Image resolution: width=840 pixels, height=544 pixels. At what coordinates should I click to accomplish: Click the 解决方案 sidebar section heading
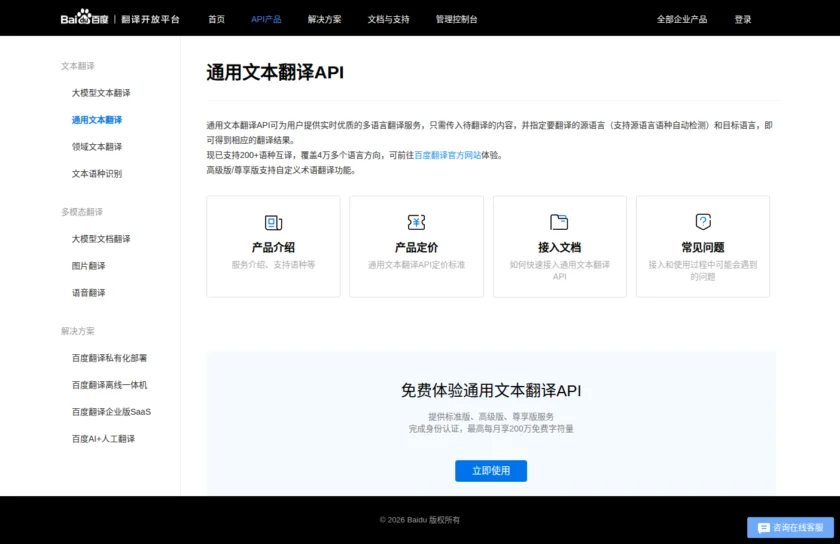pos(78,331)
